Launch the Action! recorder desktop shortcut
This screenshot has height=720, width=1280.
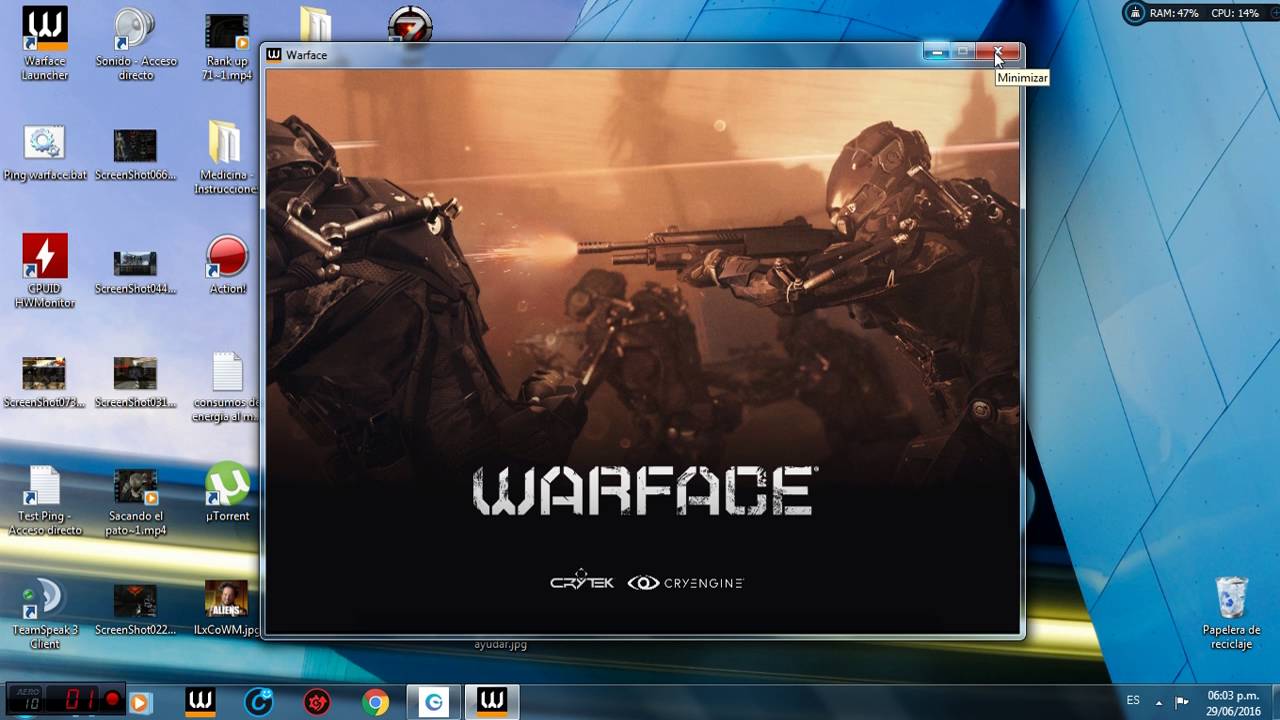(227, 265)
